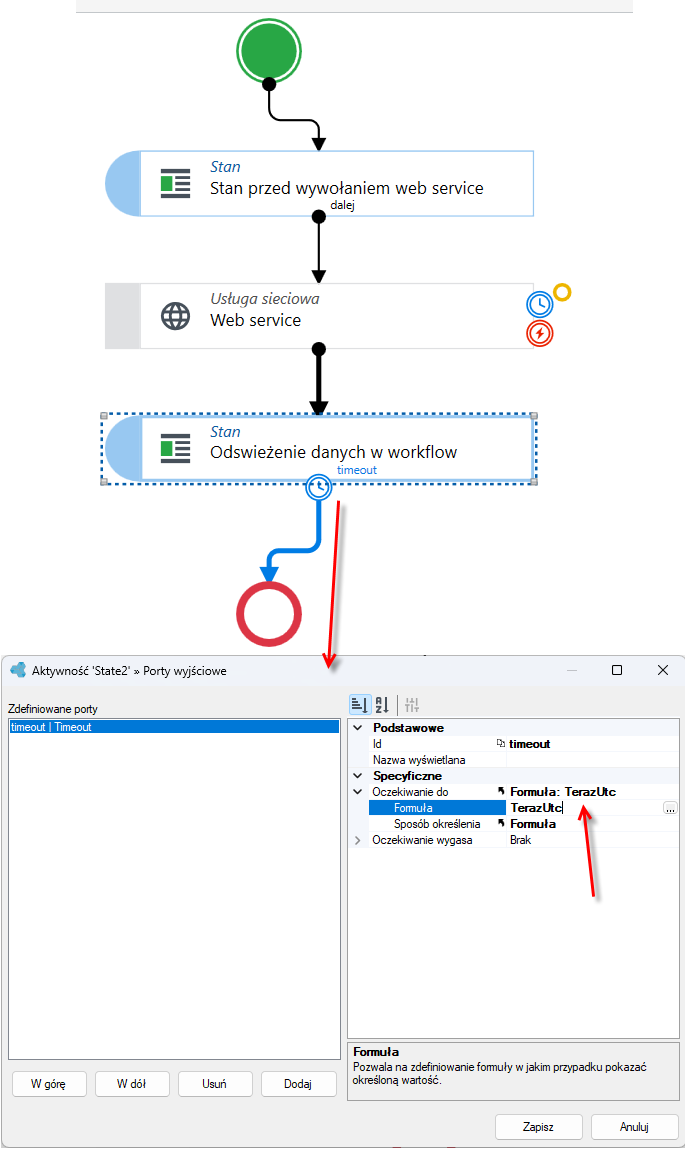Image resolution: width=685 pixels, height=1154 pixels.
Task: Click the alphabetical sort icon in property grid
Action: (x=382, y=705)
